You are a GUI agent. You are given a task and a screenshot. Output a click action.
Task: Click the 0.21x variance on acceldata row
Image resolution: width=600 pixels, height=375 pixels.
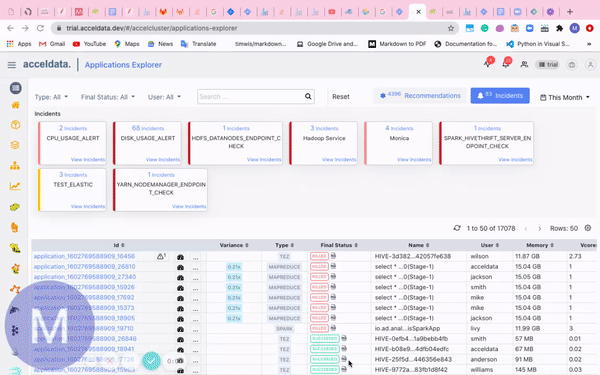coord(234,267)
